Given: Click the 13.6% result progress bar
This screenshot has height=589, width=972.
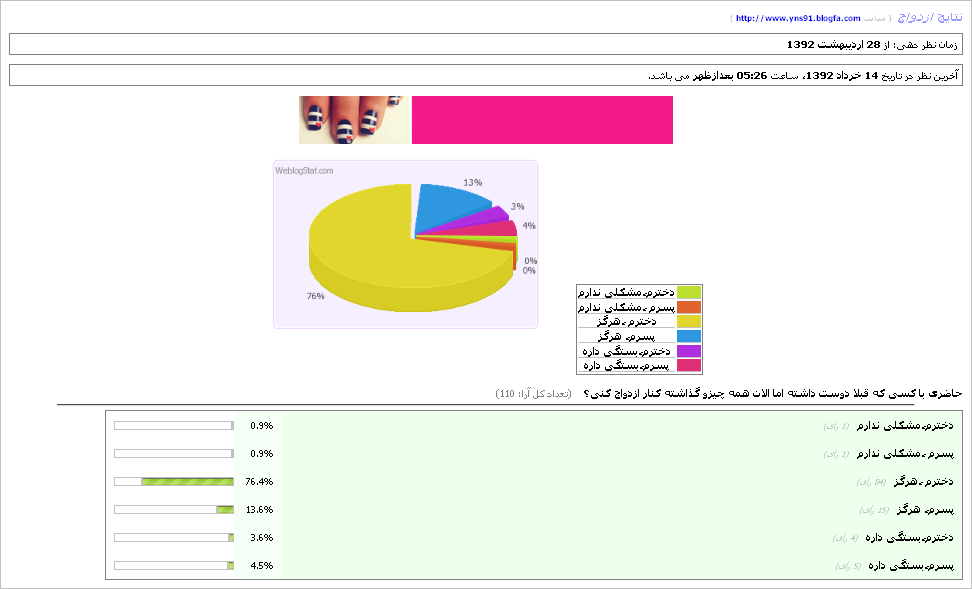Looking at the screenshot, I should pyautogui.click(x=174, y=510).
